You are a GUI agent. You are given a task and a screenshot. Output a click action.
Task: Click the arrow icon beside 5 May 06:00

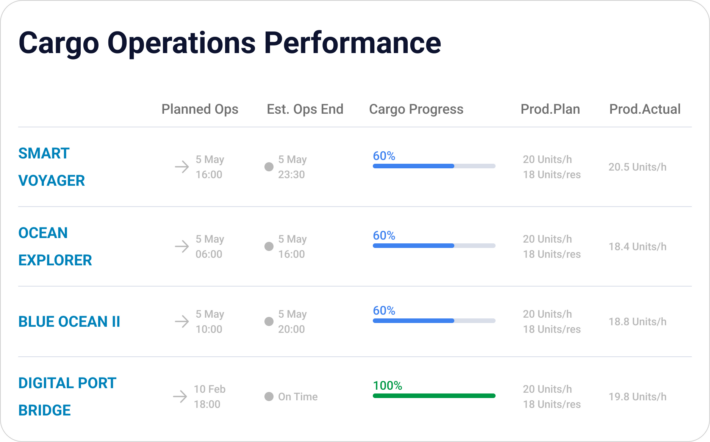point(182,246)
